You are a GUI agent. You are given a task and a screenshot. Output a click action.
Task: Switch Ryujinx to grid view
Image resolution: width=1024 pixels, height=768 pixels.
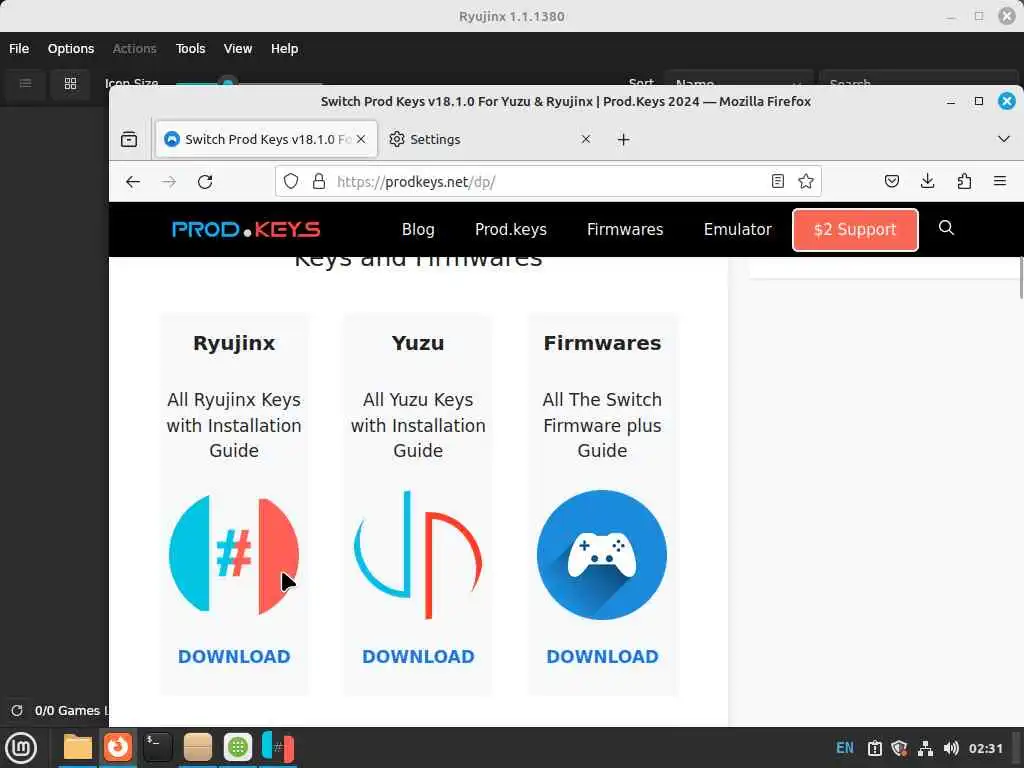[71, 83]
